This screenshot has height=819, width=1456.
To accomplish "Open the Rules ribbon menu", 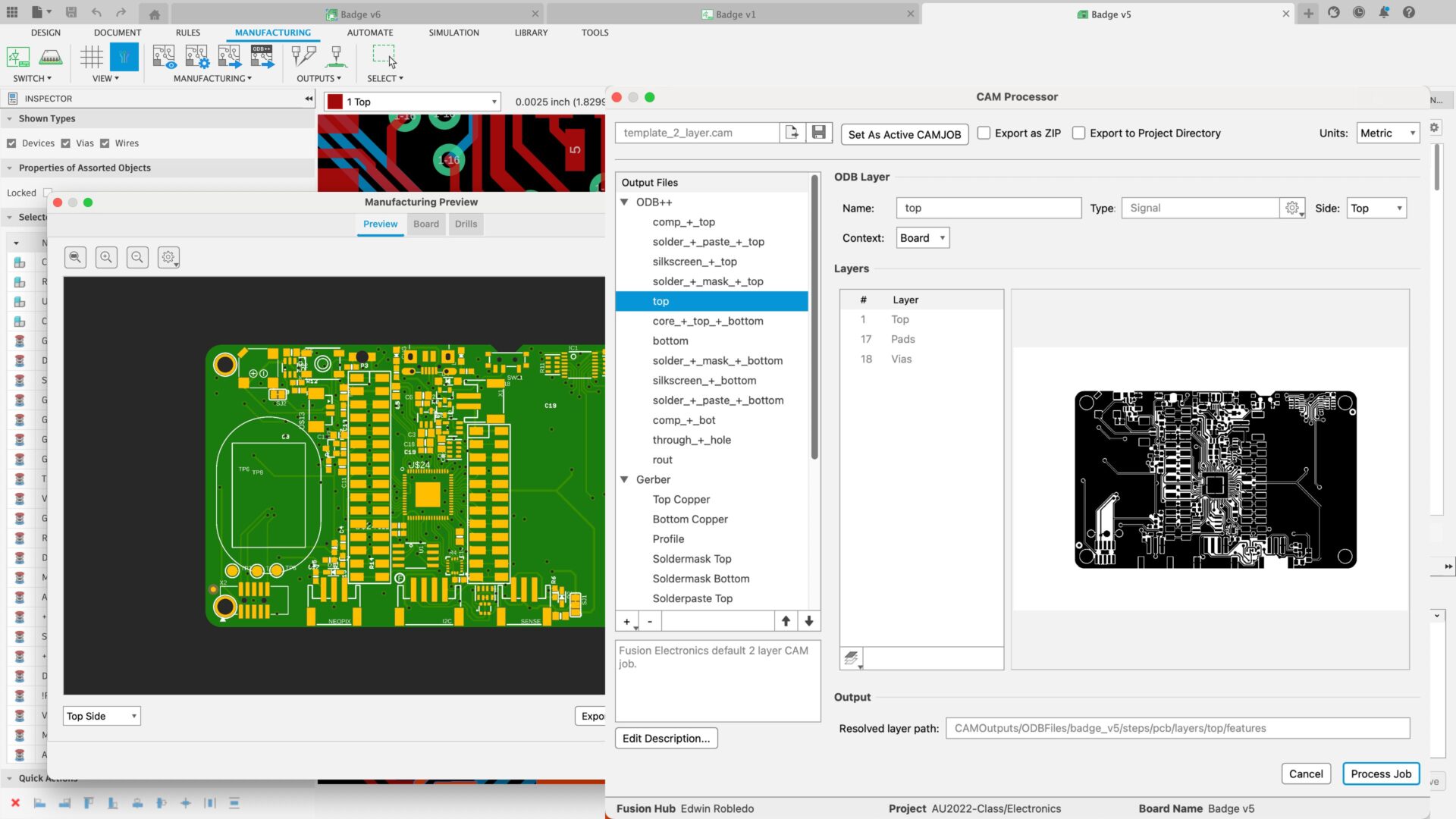I will (187, 33).
